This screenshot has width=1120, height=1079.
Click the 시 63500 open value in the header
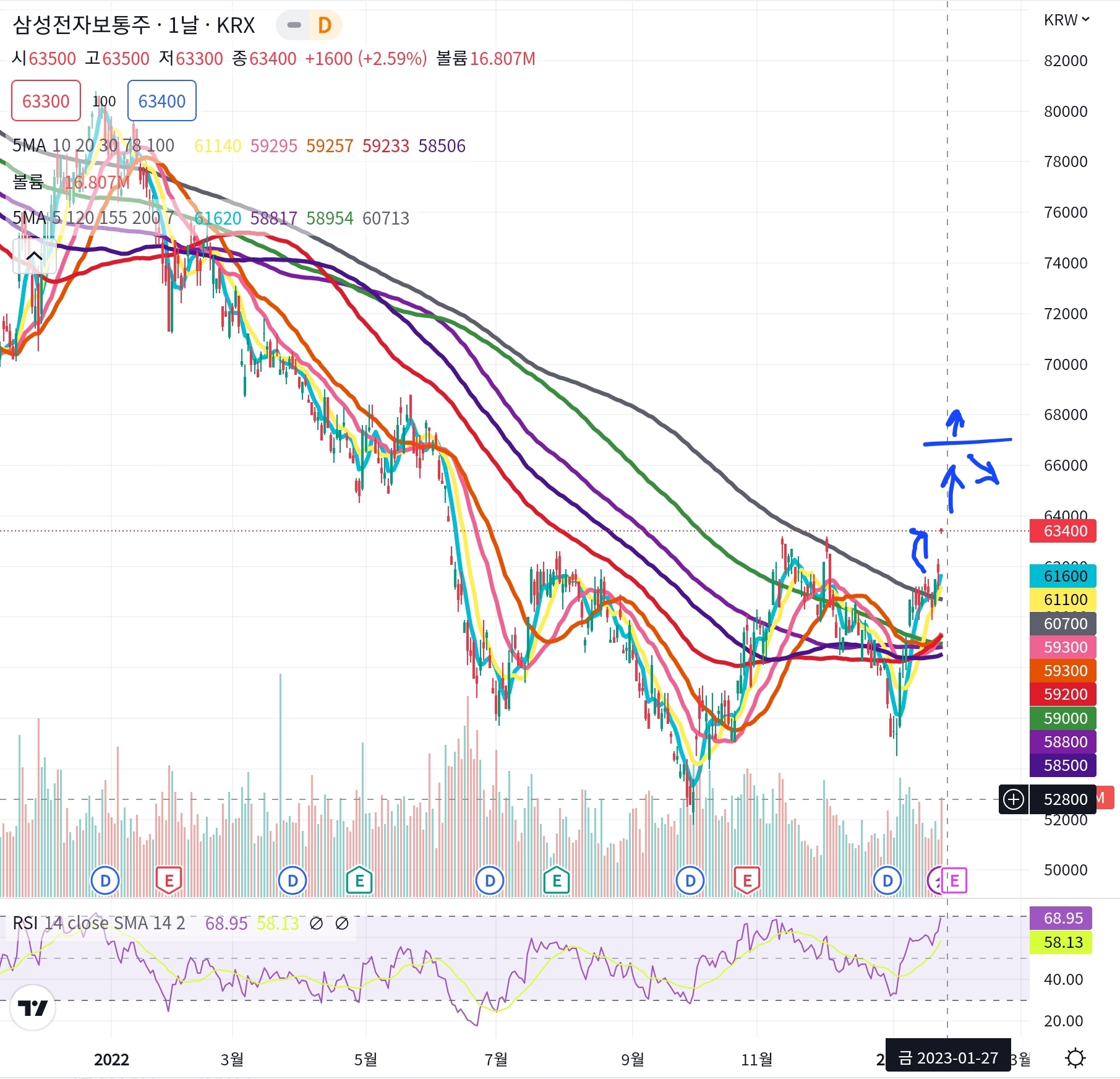click(x=44, y=59)
